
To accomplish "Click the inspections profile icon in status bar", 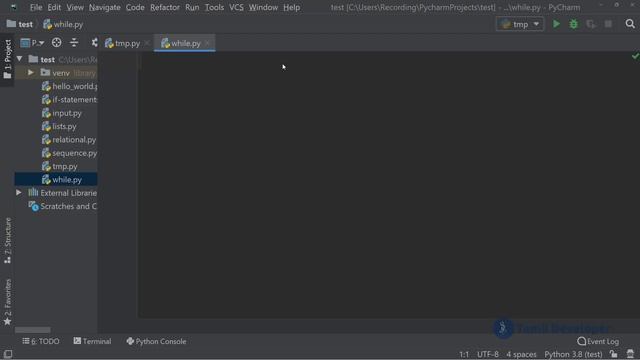I will point(630,354).
